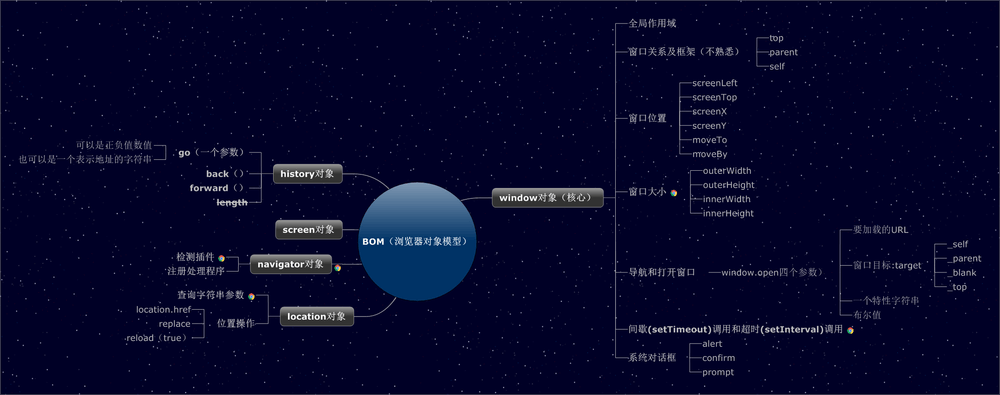Select the 全局作用域 branch
1000x395 pixels.
coord(652,24)
